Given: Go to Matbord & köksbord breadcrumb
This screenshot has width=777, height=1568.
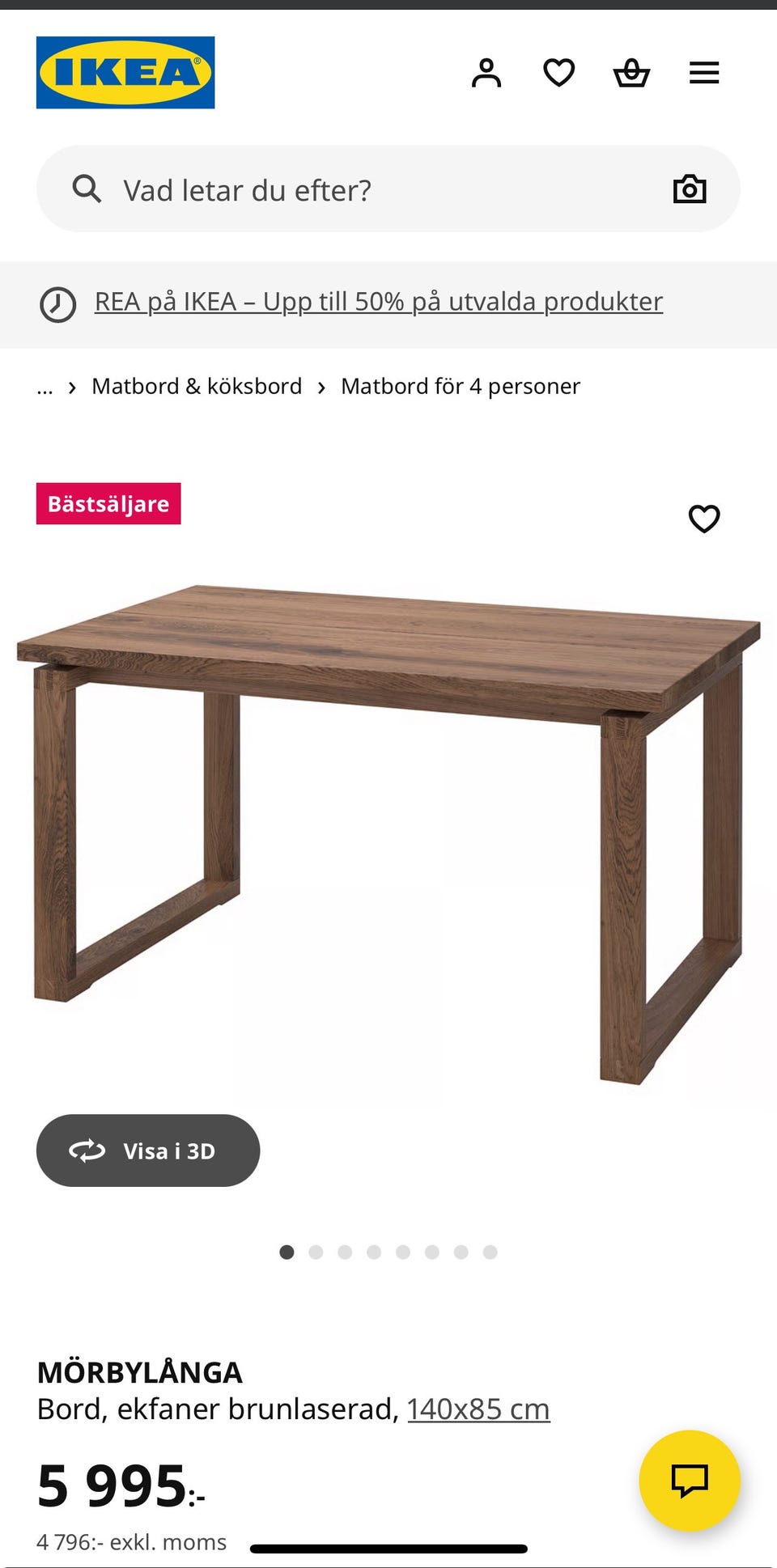Looking at the screenshot, I should point(197,386).
